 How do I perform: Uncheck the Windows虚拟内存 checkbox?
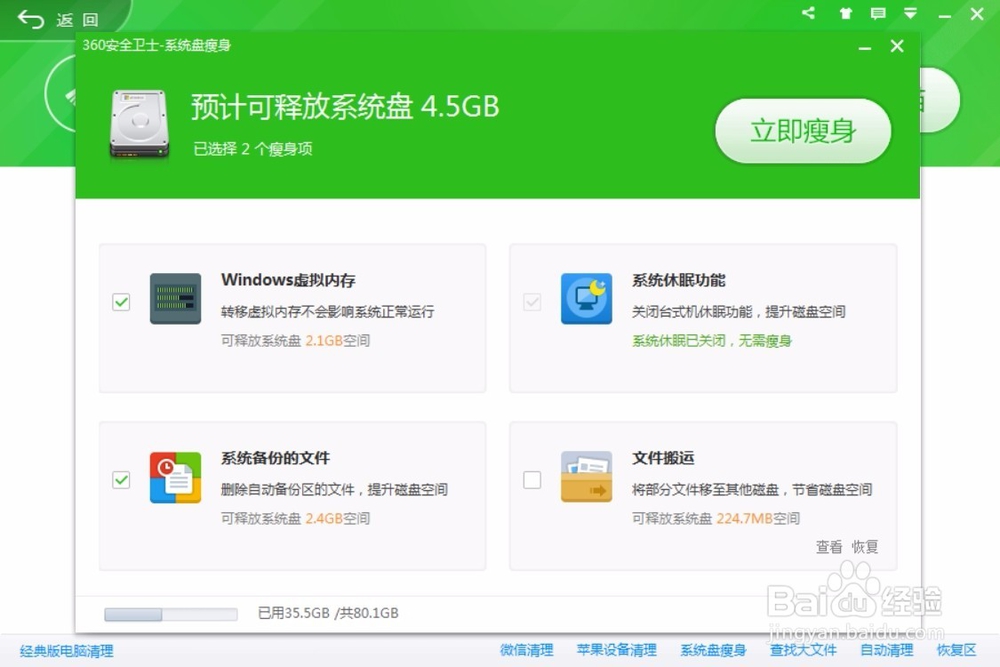[121, 302]
